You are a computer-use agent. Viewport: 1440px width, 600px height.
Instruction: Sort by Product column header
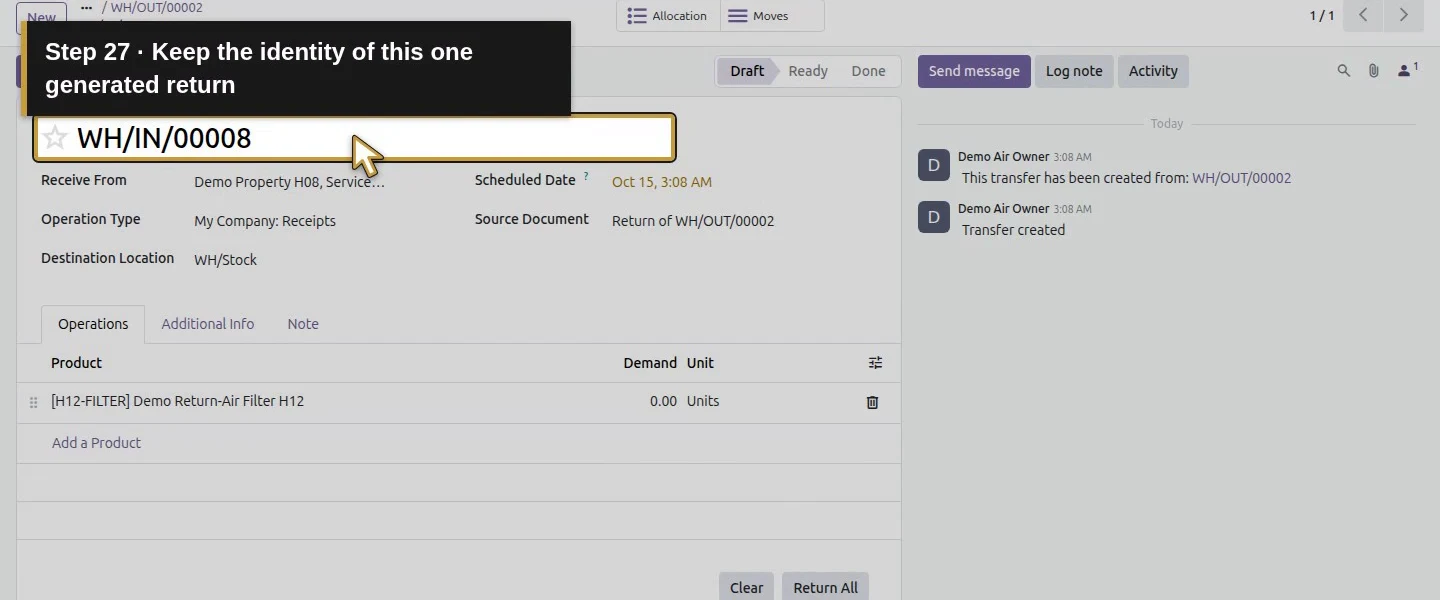click(77, 363)
